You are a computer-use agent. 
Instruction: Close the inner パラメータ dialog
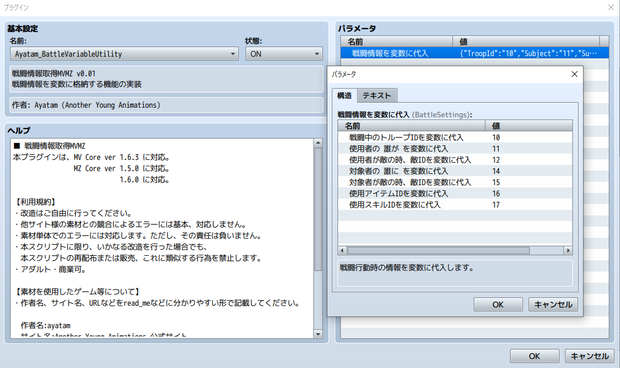pos(575,74)
